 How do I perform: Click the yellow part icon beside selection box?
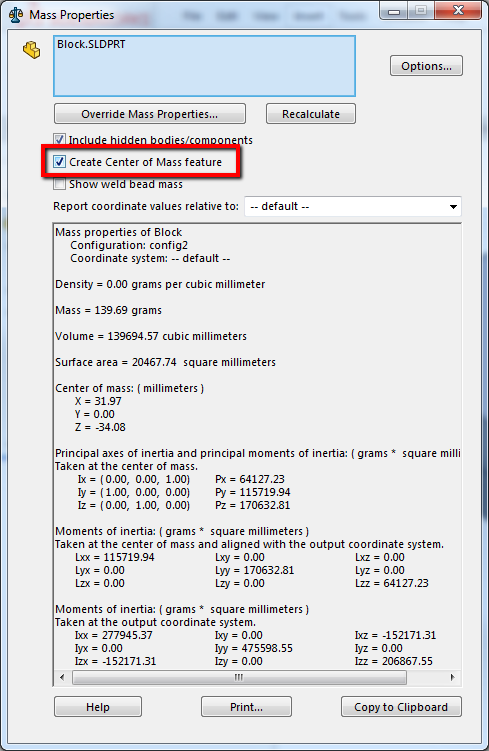32,50
